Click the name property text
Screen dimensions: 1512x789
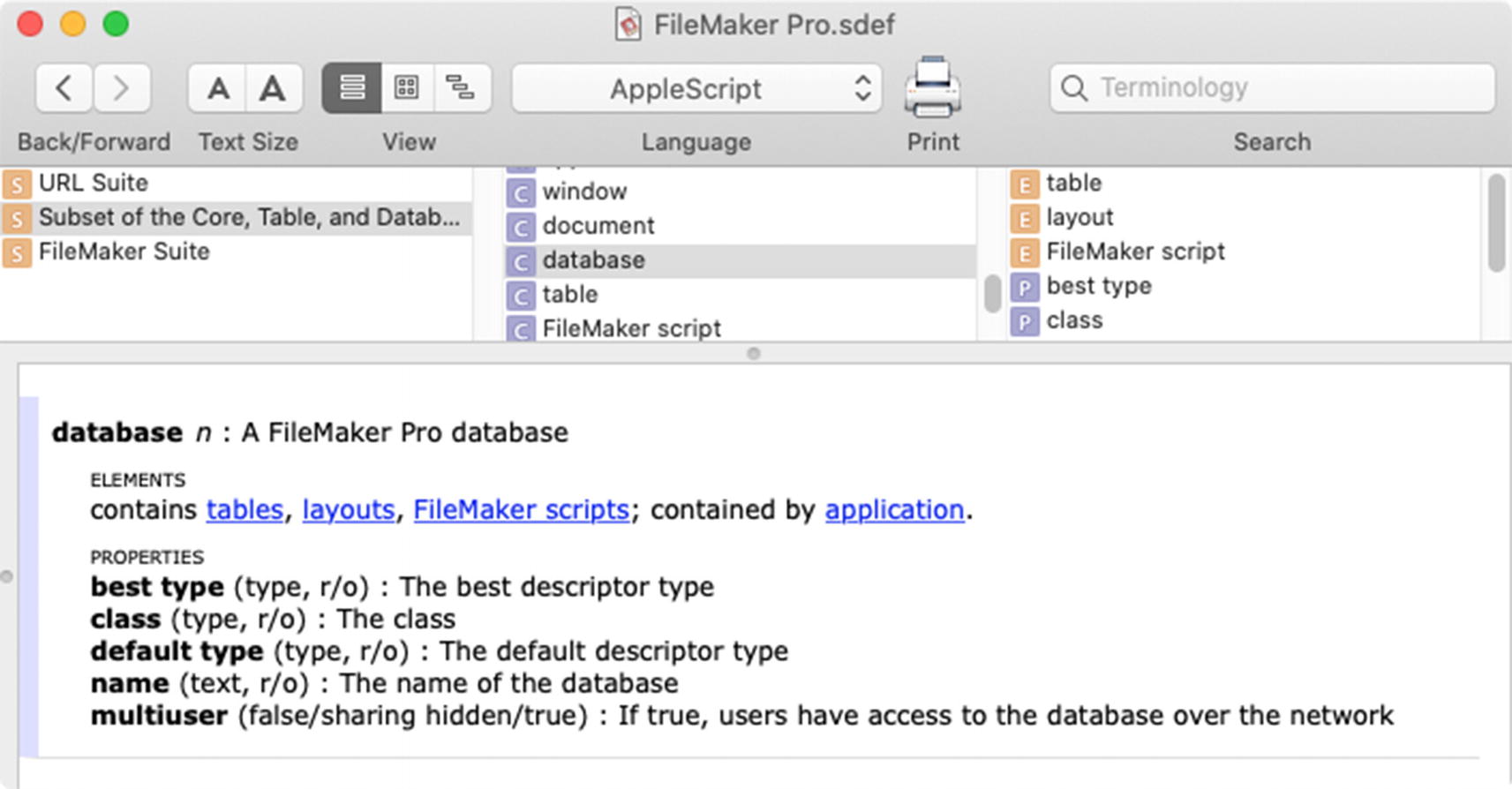(384, 683)
